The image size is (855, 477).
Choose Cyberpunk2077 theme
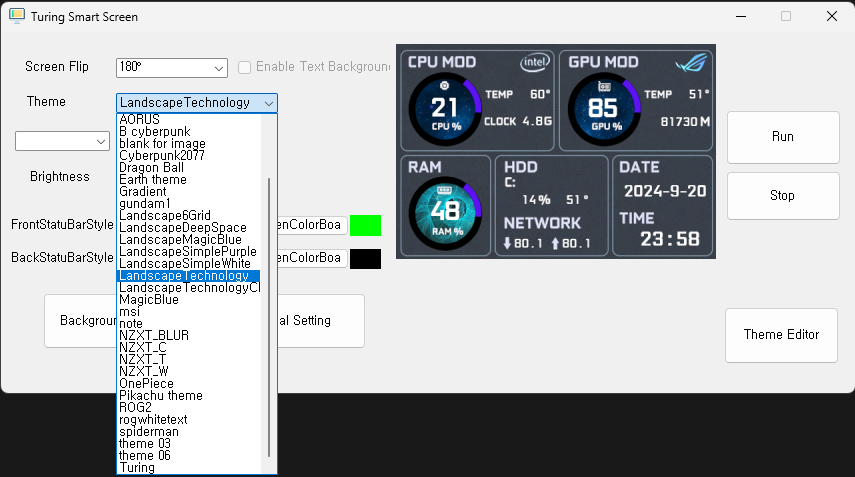[x=189, y=155]
